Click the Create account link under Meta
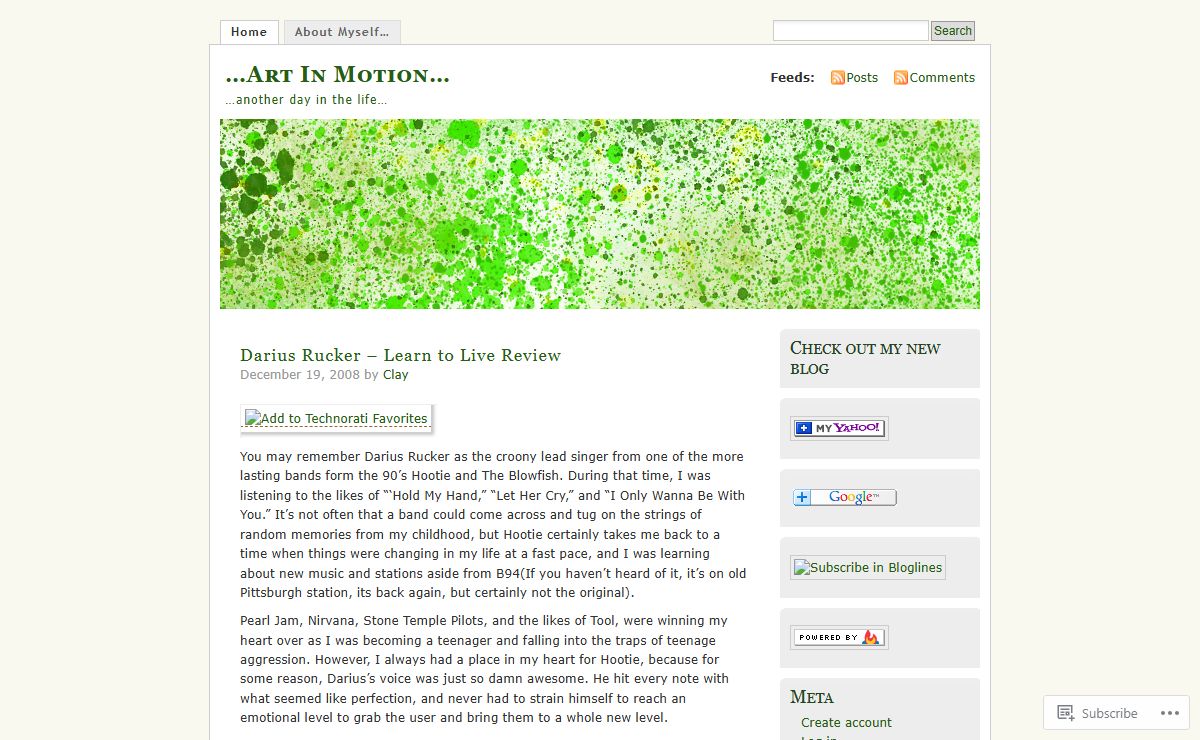This screenshot has width=1200, height=740. click(x=846, y=723)
